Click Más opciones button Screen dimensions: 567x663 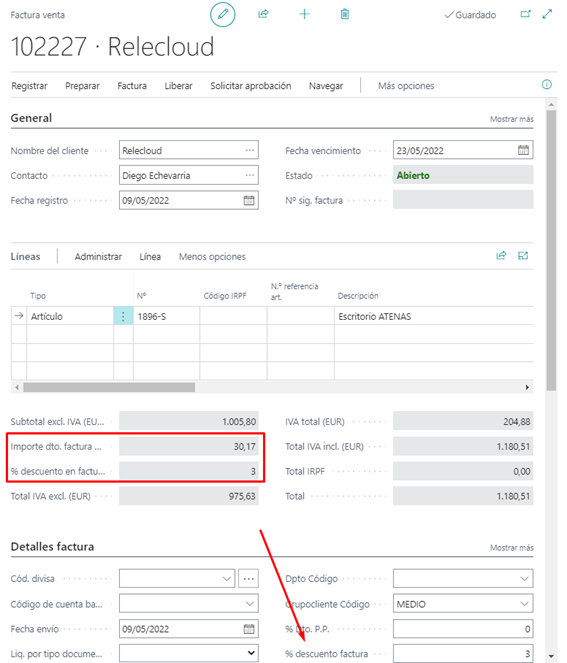[x=406, y=86]
